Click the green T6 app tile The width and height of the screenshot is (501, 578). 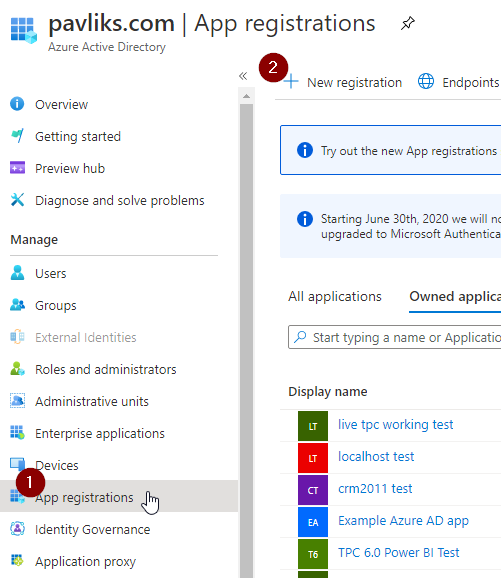pos(313,554)
